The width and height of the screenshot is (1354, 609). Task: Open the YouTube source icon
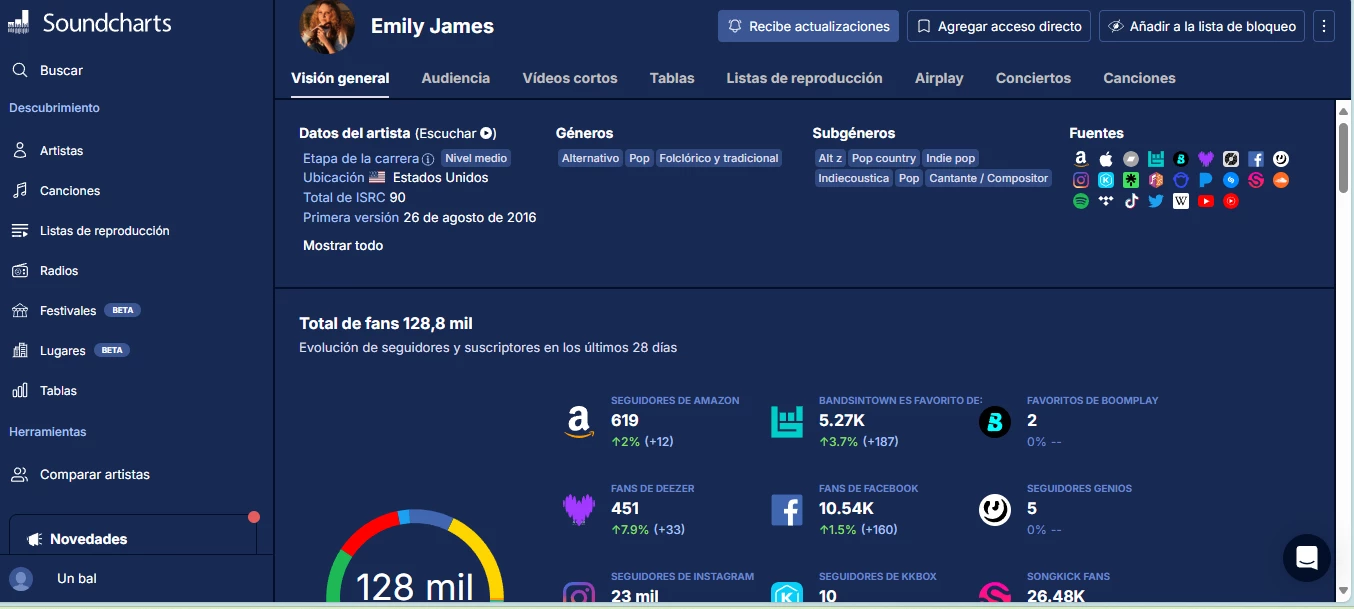1206,201
